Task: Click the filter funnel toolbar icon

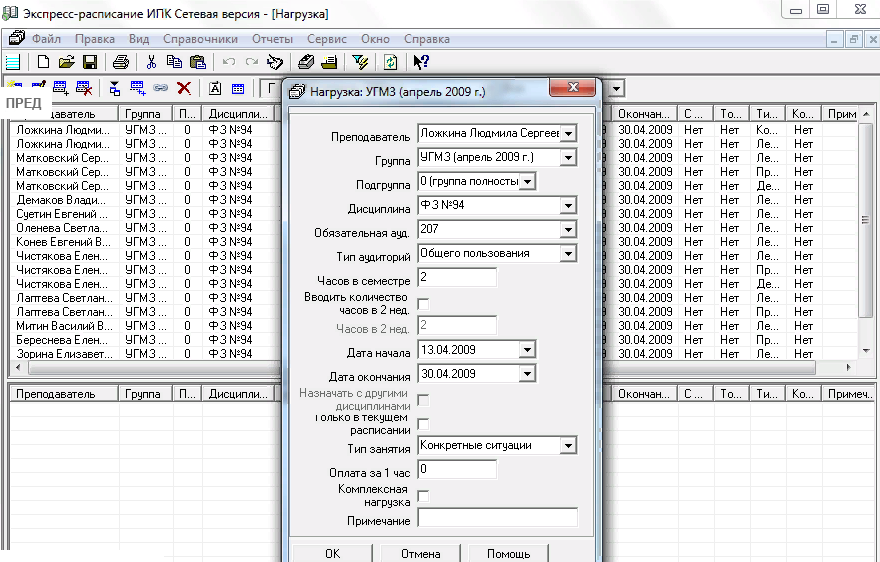Action: [361, 62]
